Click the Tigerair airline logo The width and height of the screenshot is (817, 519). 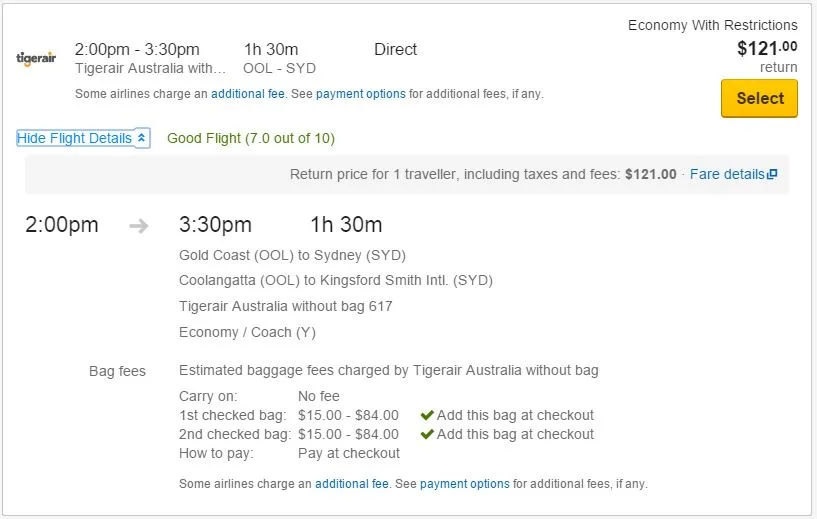pyautogui.click(x=36, y=58)
